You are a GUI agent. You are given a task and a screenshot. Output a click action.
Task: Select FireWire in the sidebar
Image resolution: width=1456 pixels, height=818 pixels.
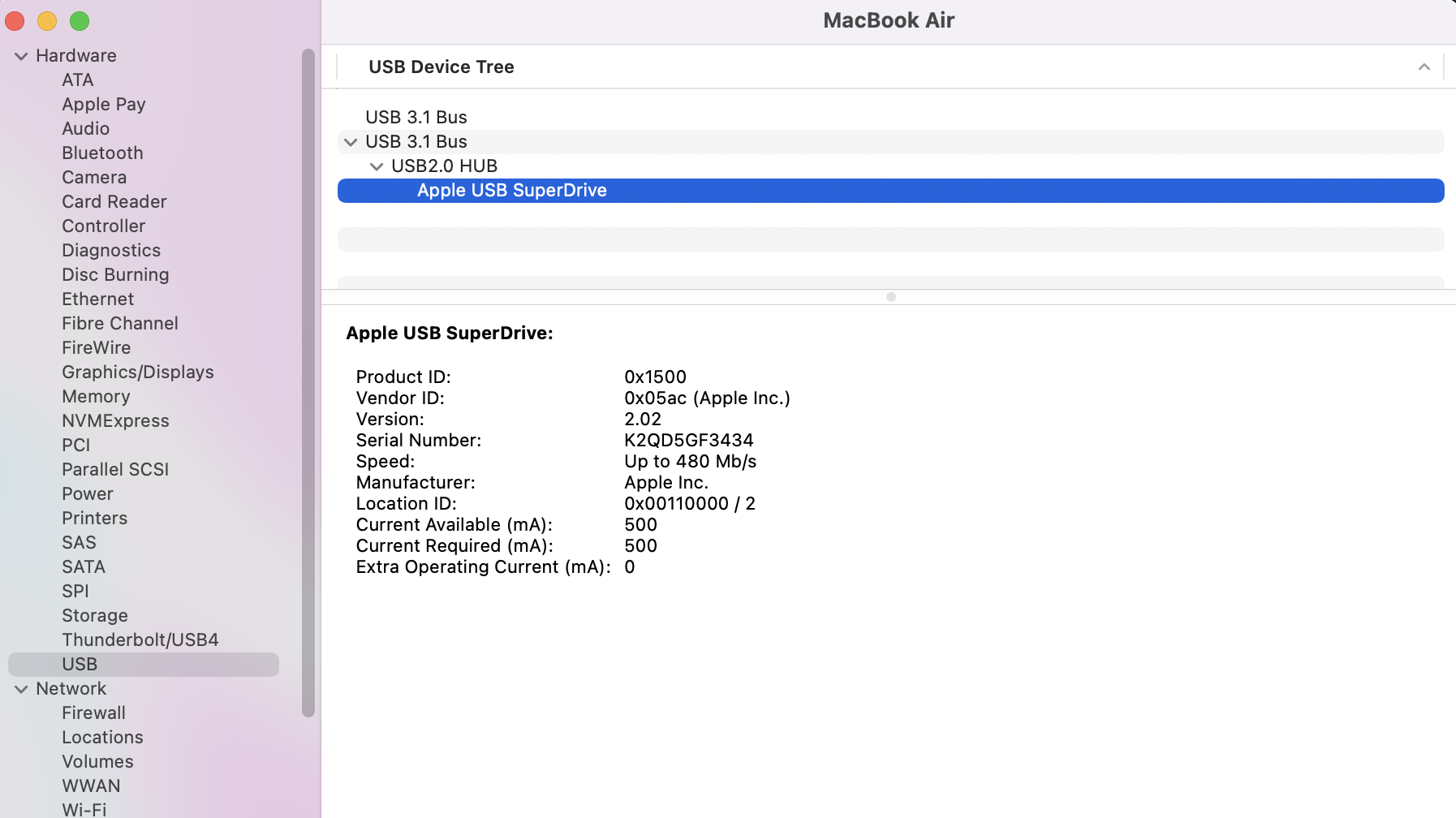click(x=97, y=348)
